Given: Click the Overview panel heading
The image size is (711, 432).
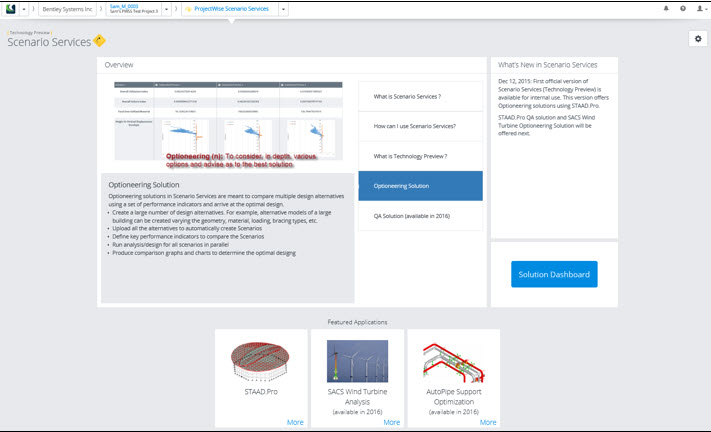Looking at the screenshot, I should tap(119, 65).
